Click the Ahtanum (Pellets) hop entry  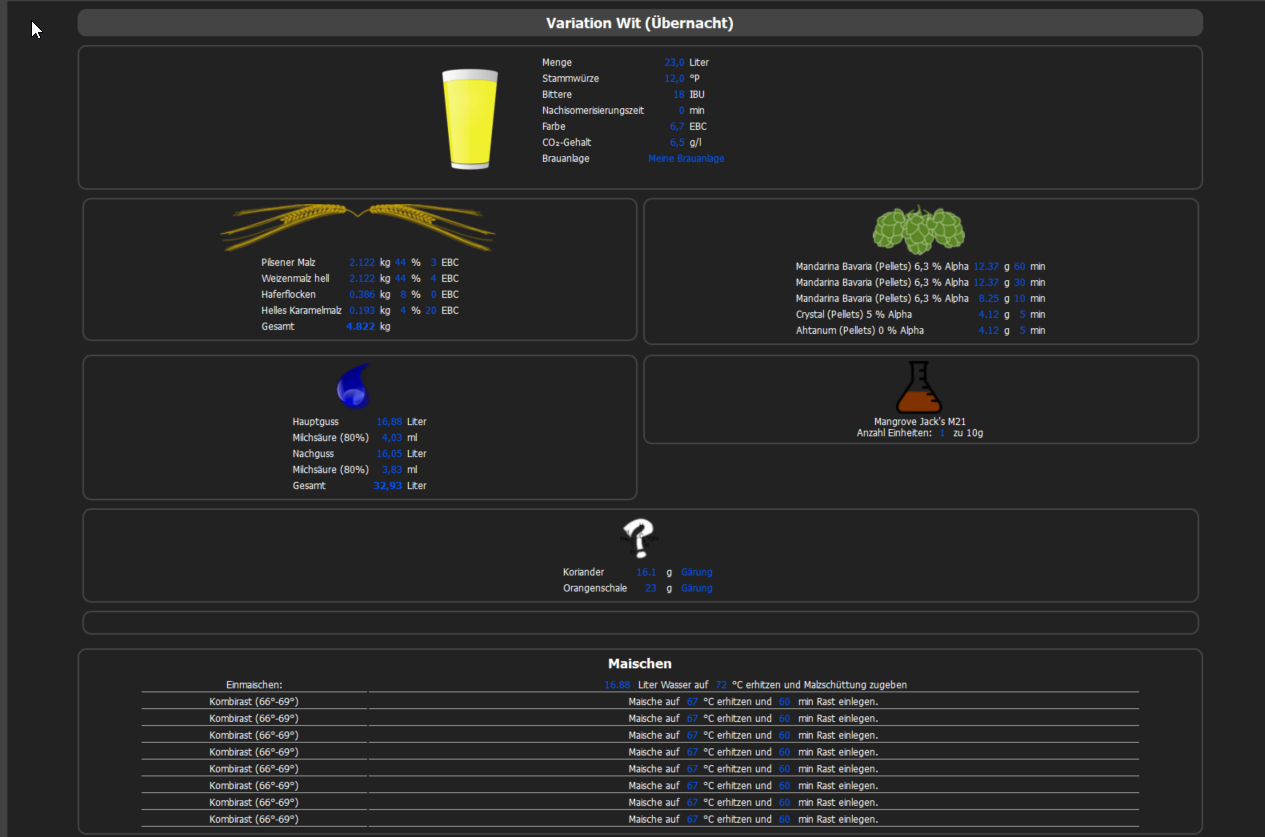(x=859, y=331)
